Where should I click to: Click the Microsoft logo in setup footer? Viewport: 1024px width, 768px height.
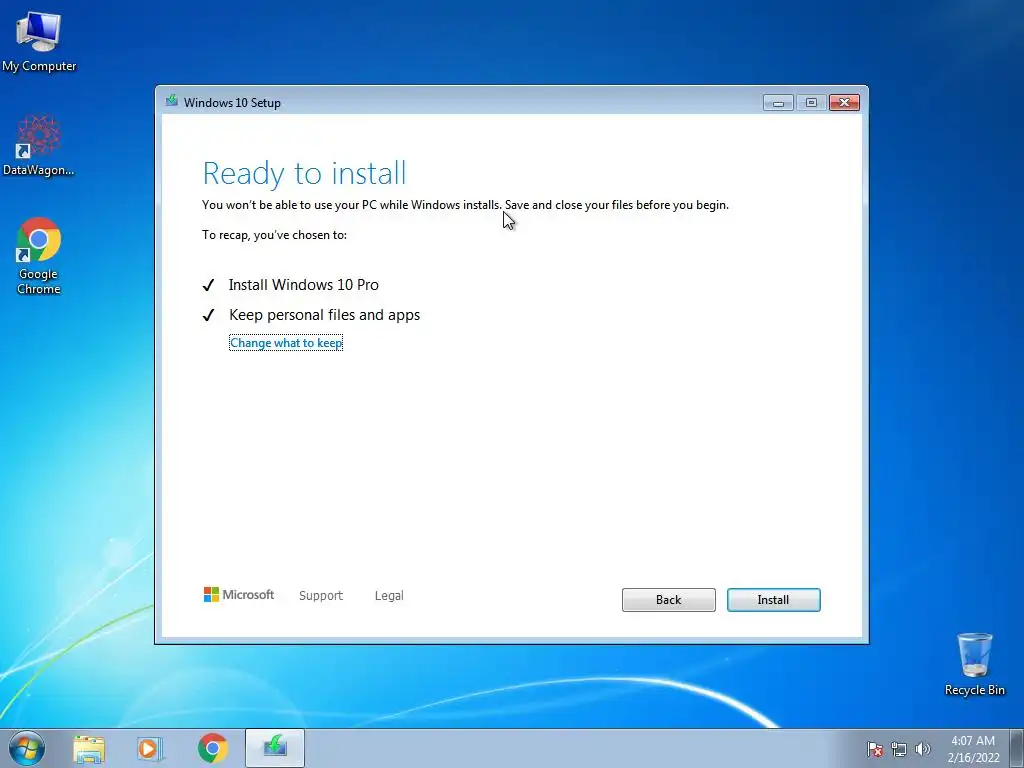tap(239, 595)
